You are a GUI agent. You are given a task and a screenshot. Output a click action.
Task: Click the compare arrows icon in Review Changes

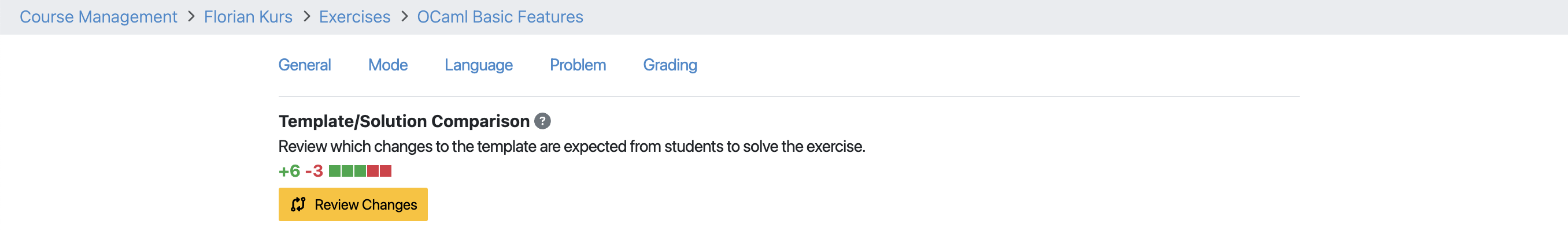[x=298, y=205]
